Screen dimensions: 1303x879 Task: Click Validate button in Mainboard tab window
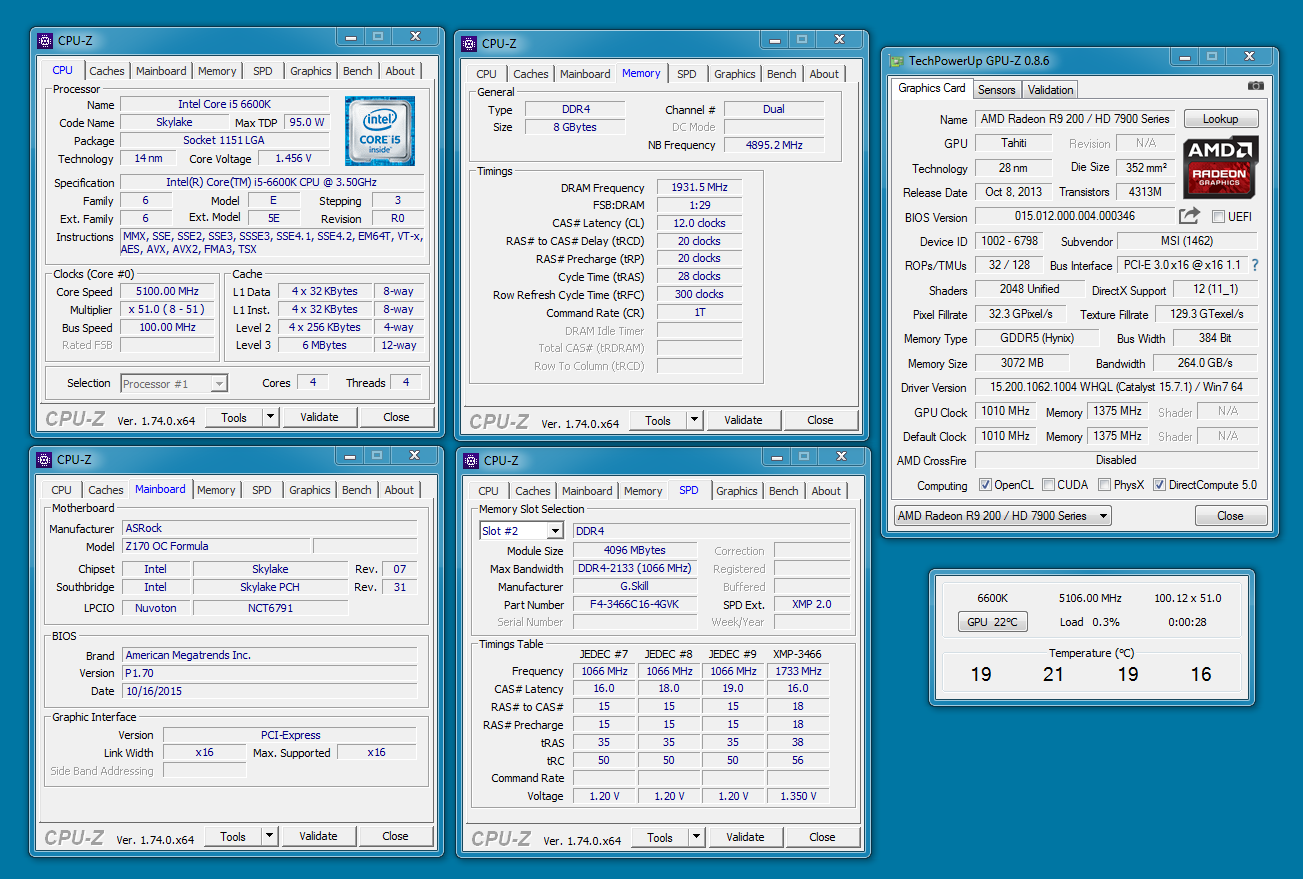tap(318, 836)
